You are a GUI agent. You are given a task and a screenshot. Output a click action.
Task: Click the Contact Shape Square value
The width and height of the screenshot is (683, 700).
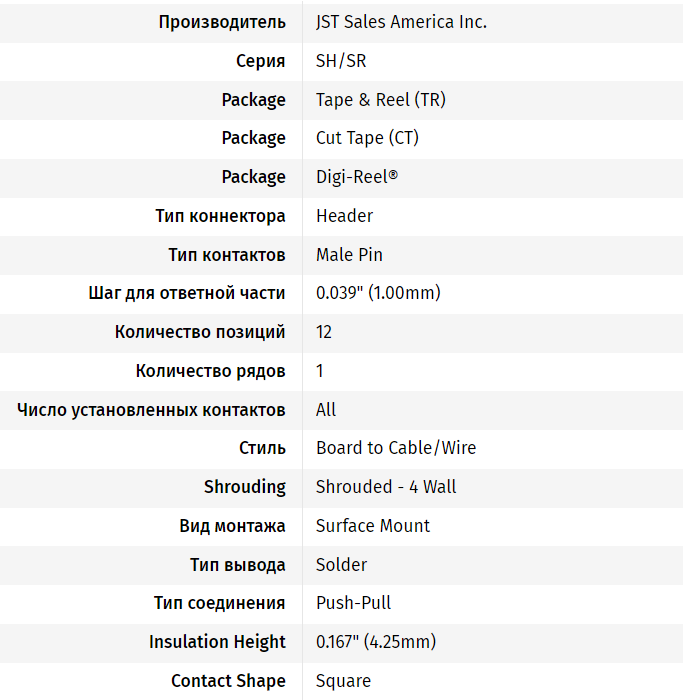click(343, 681)
